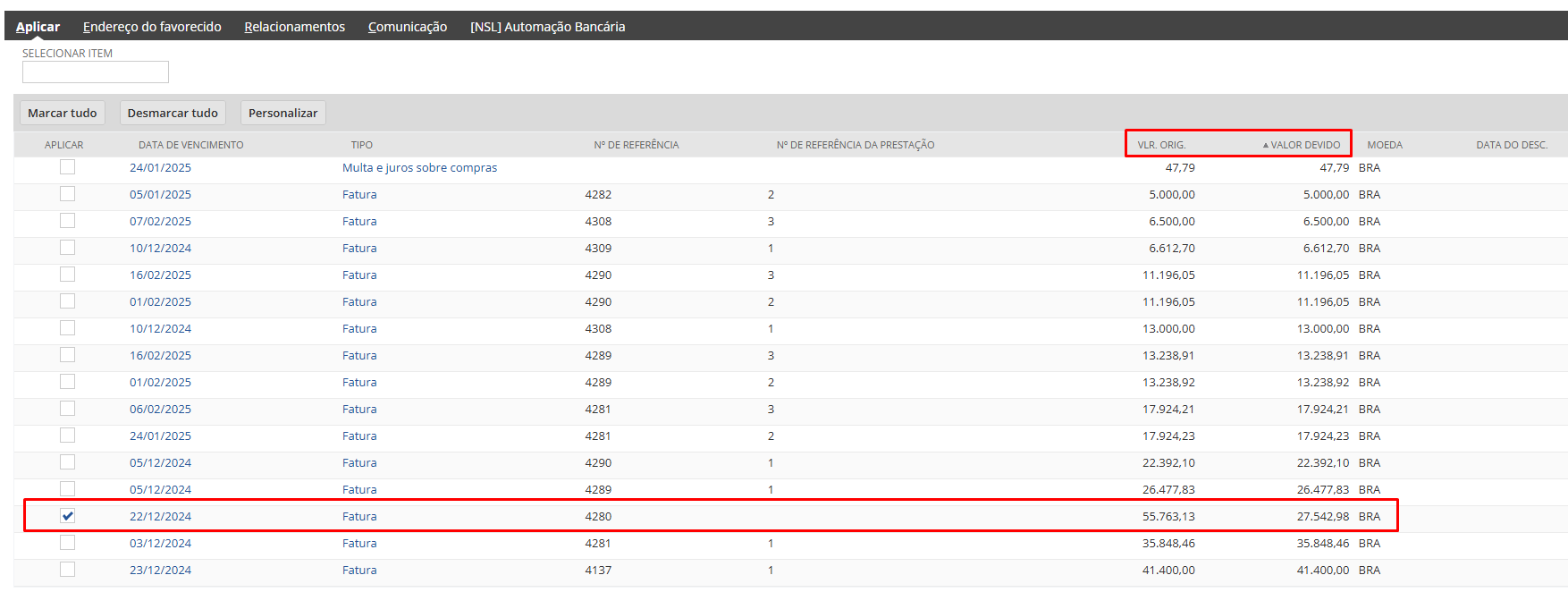This screenshot has height=609, width=1568.
Task: Tick the checkbox for invoice 4282
Action: 68,194
